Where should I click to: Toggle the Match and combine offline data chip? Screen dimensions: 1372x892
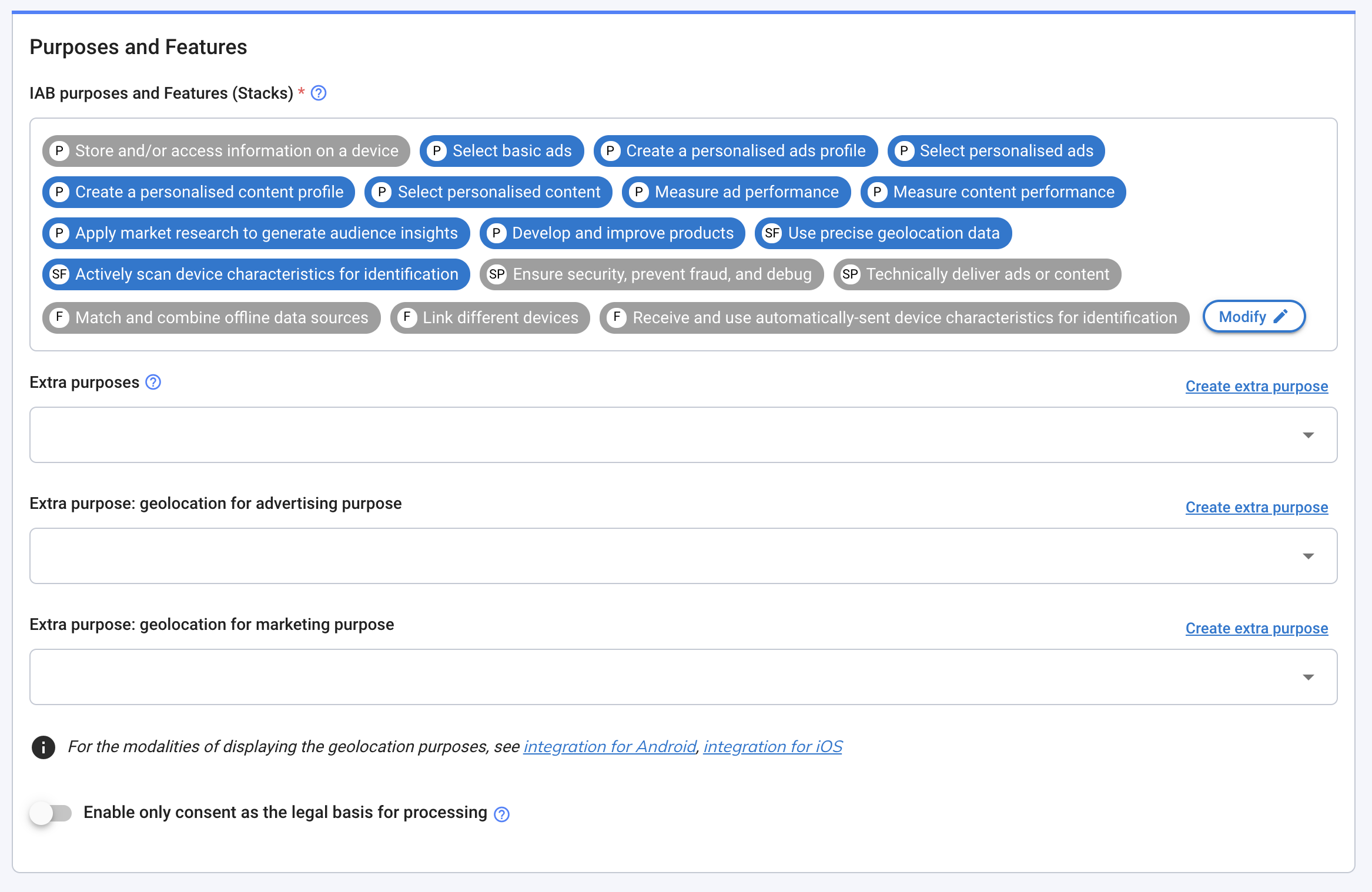pyautogui.click(x=211, y=317)
